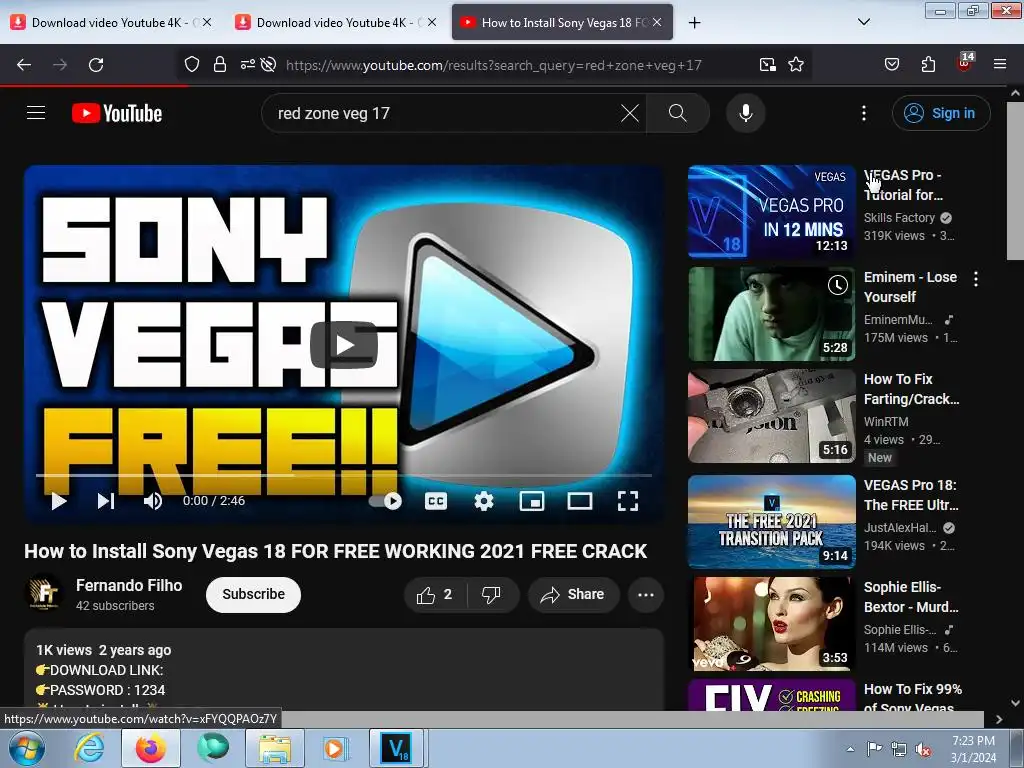Open Sophie Ellis-Bextor video thumbnail
This screenshot has height=768, width=1024.
(771, 624)
